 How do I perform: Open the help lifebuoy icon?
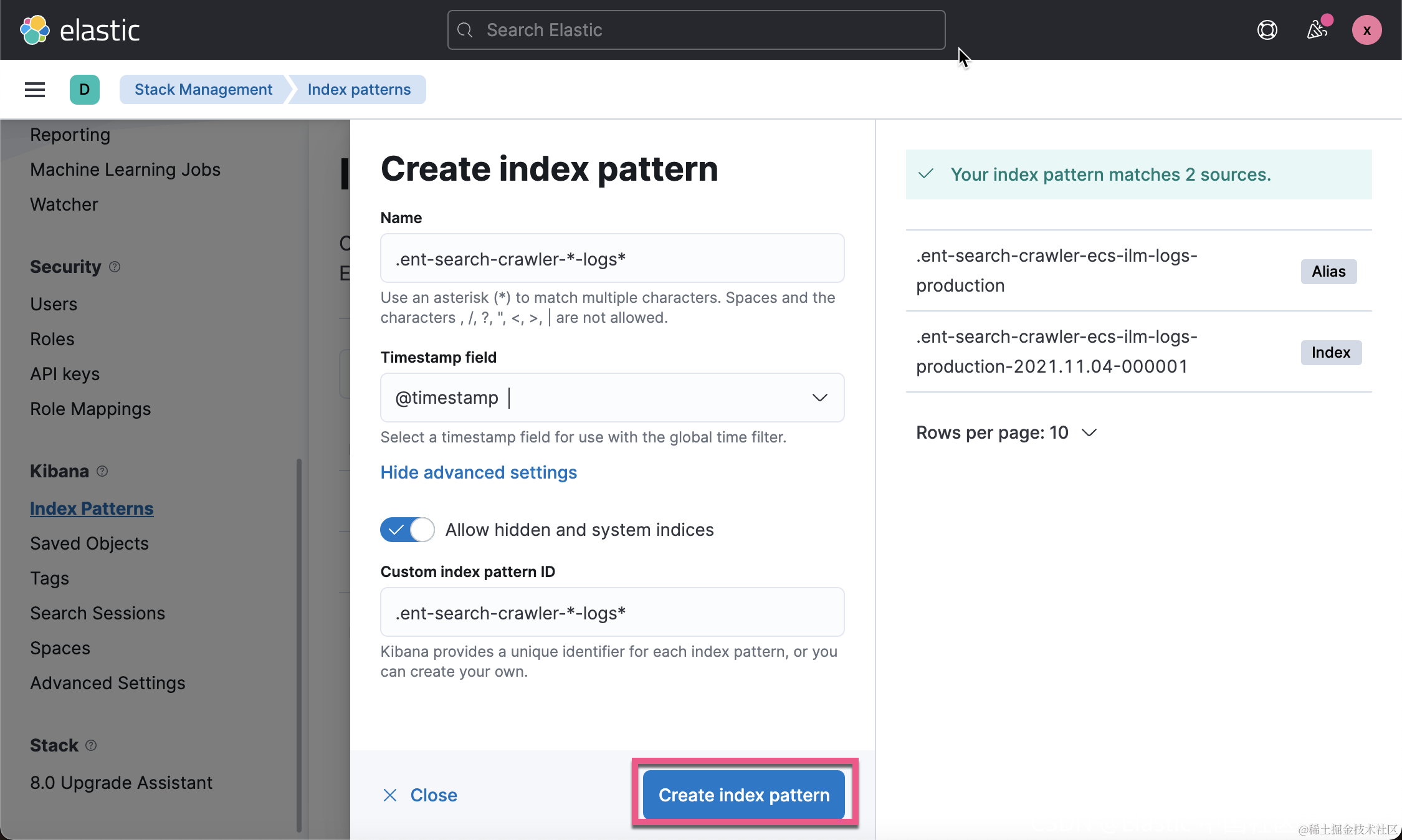(x=1267, y=30)
